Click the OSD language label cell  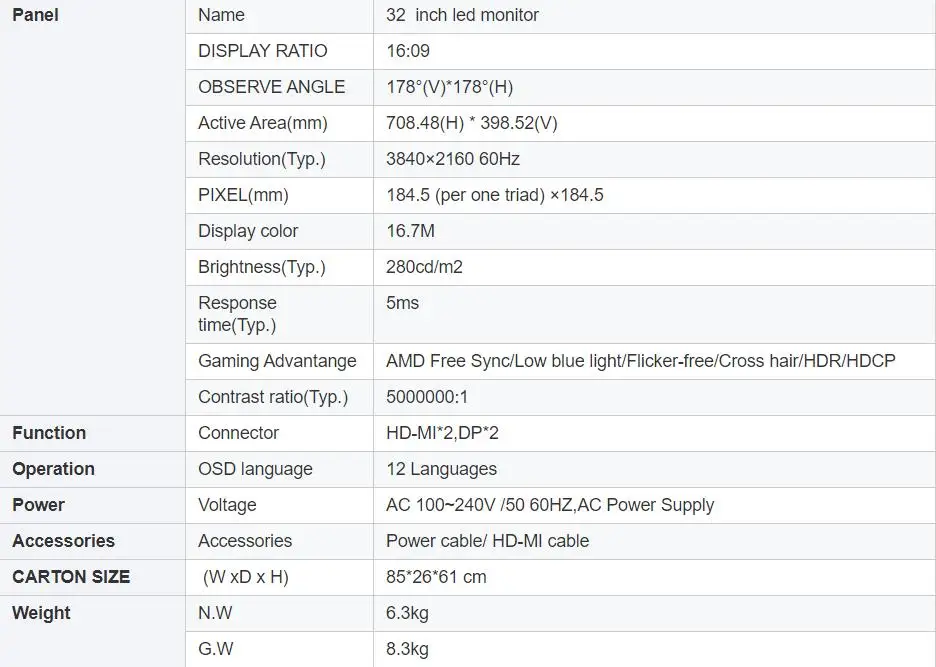(255, 469)
